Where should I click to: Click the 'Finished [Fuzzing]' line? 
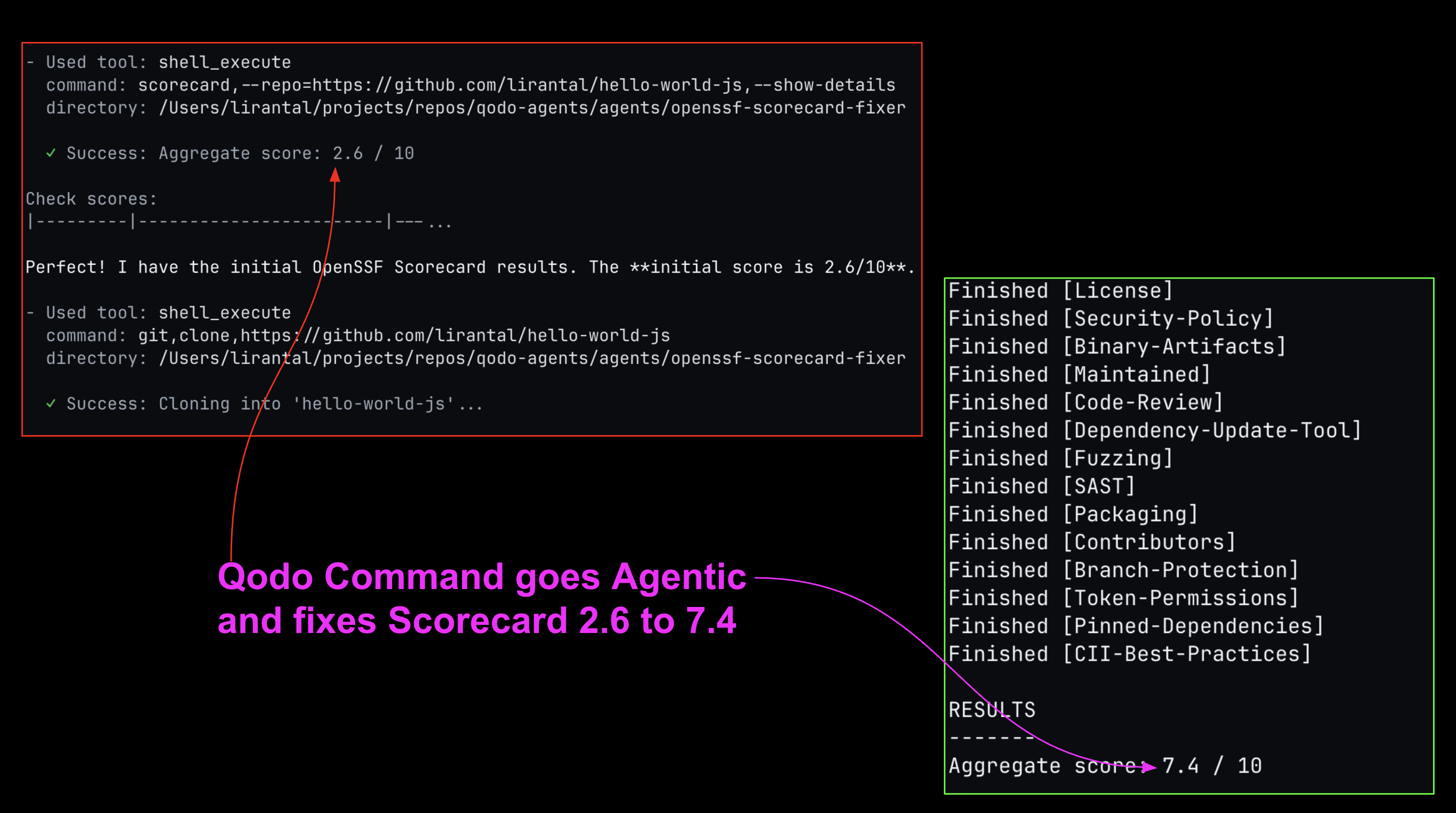1060,458
